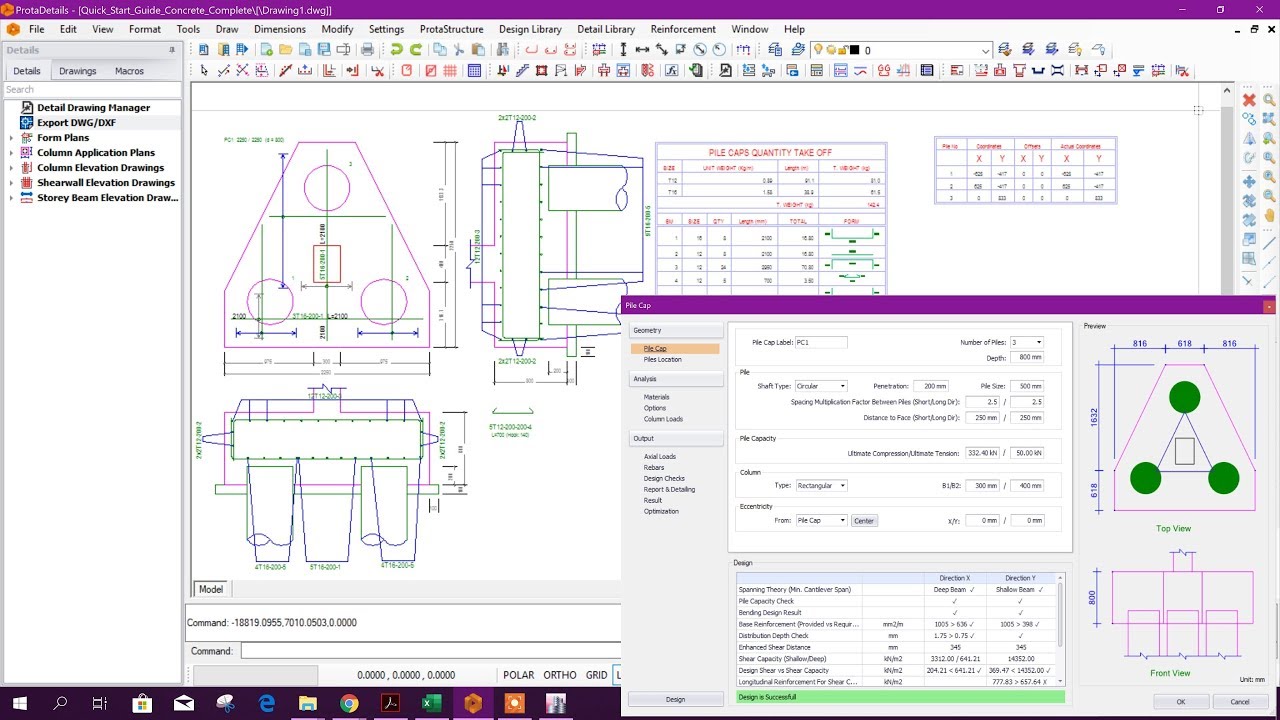Toggle ORTHO mode in status bar

pyautogui.click(x=560, y=675)
